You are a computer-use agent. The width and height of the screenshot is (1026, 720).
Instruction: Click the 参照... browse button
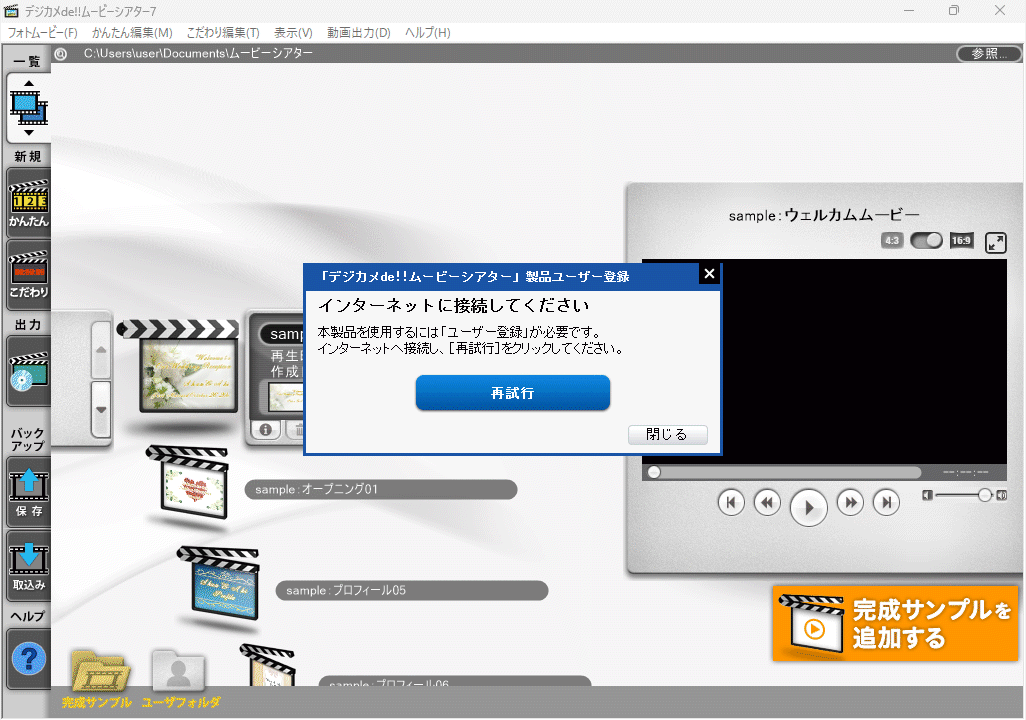point(989,54)
